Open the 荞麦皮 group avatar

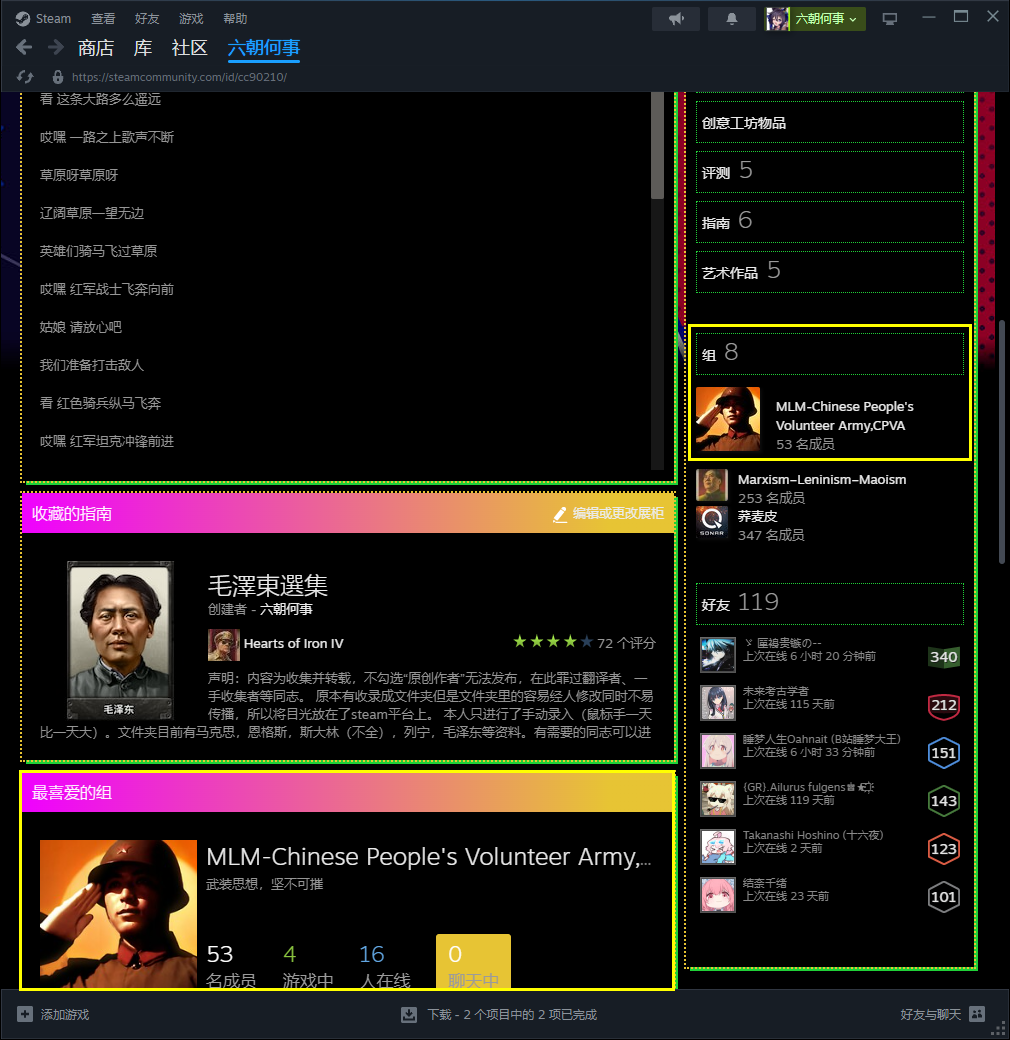click(712, 522)
